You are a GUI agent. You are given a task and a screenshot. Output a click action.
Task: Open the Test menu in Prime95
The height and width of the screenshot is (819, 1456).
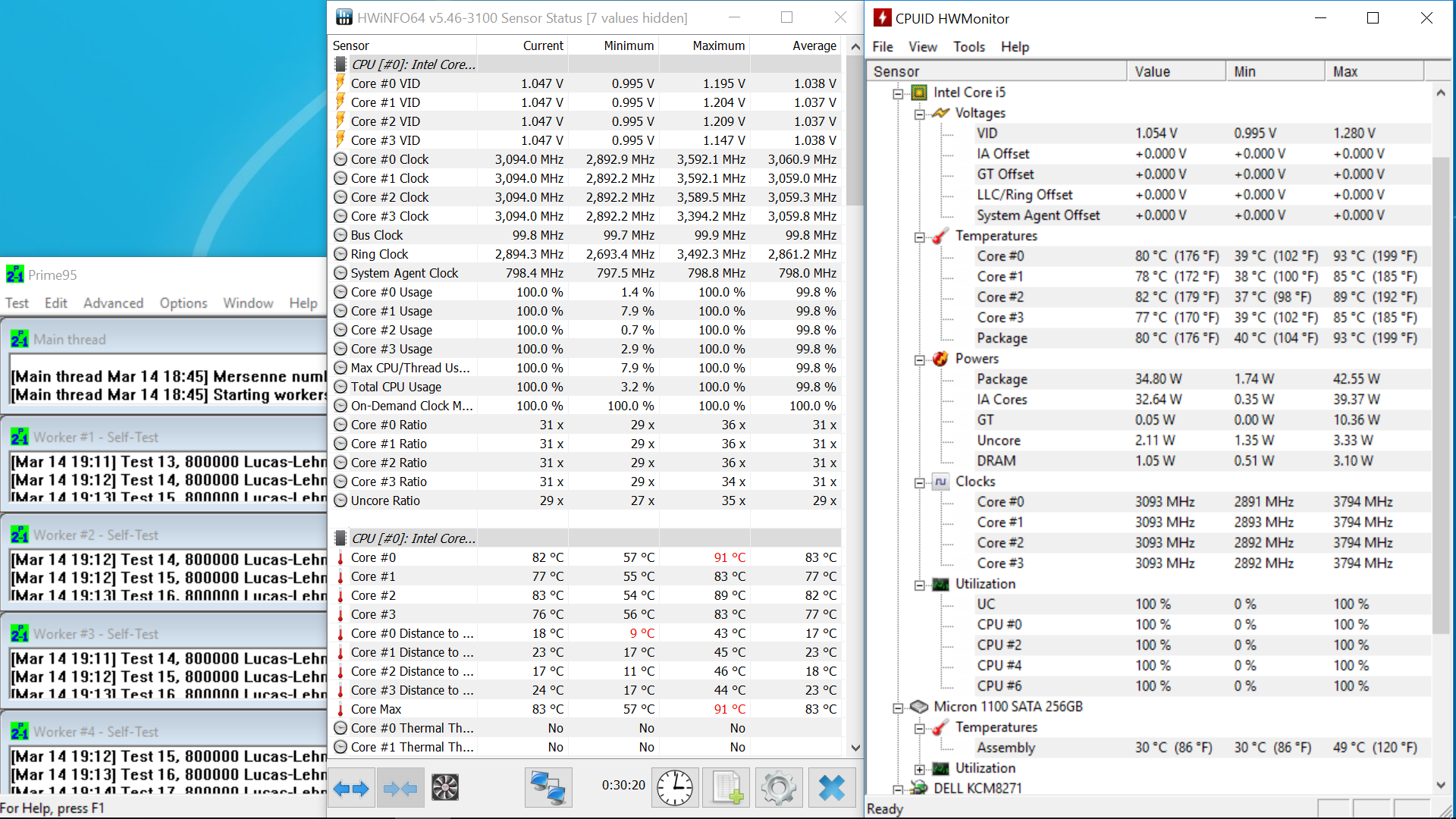coord(17,303)
